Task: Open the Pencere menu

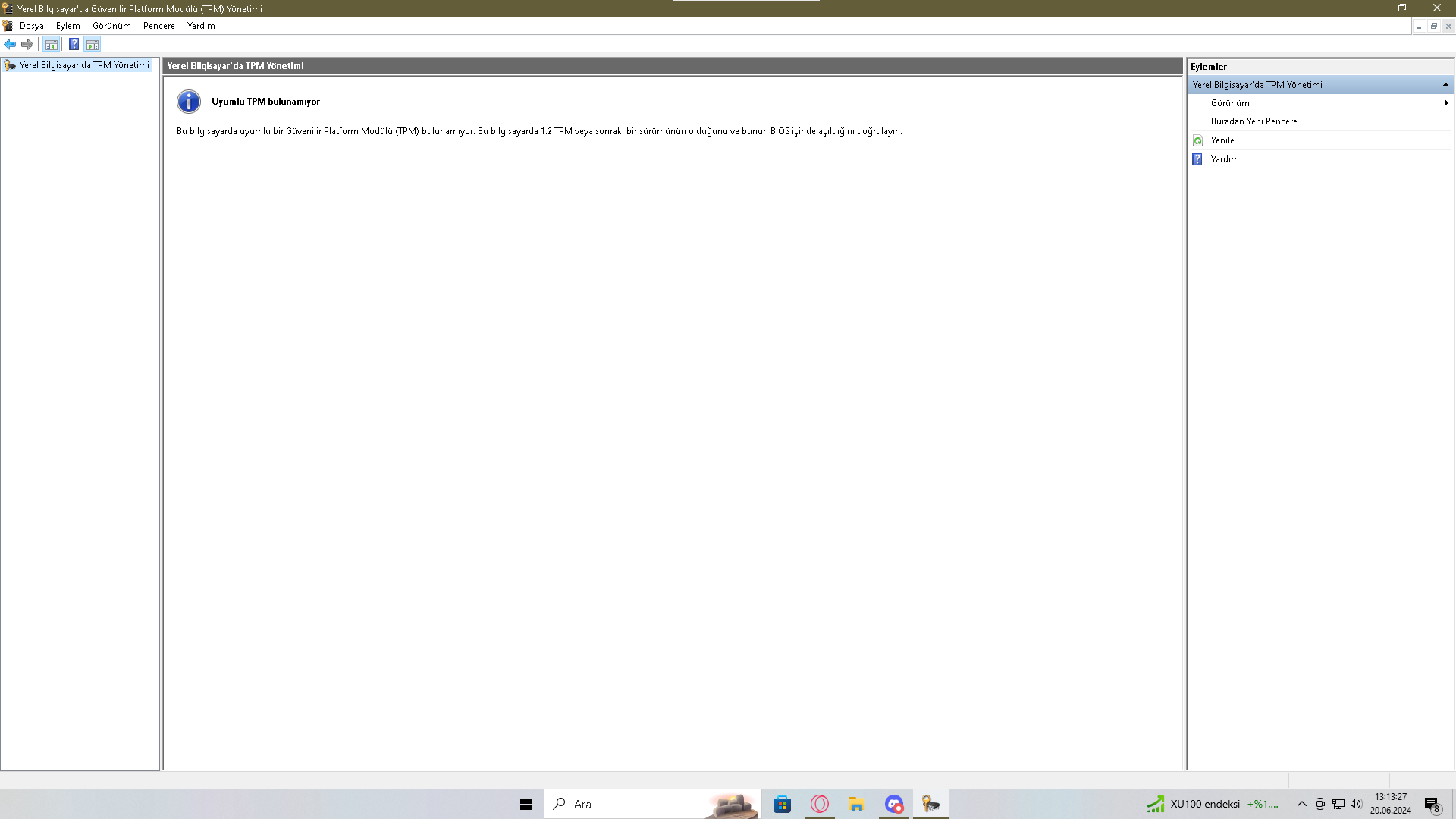Action: pyautogui.click(x=158, y=26)
